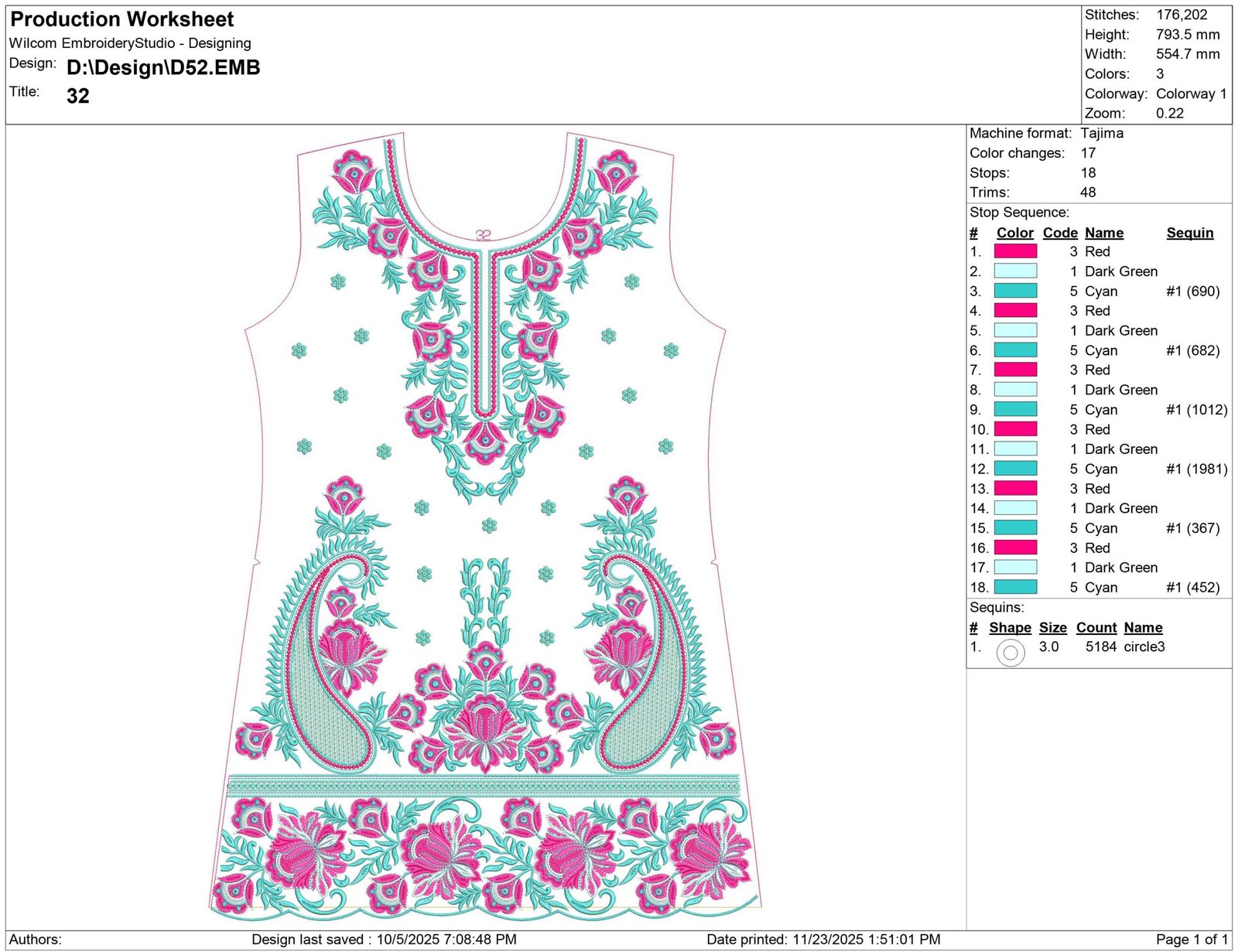
Task: Click the design path D:\Design\D52.EMB
Action: (163, 68)
